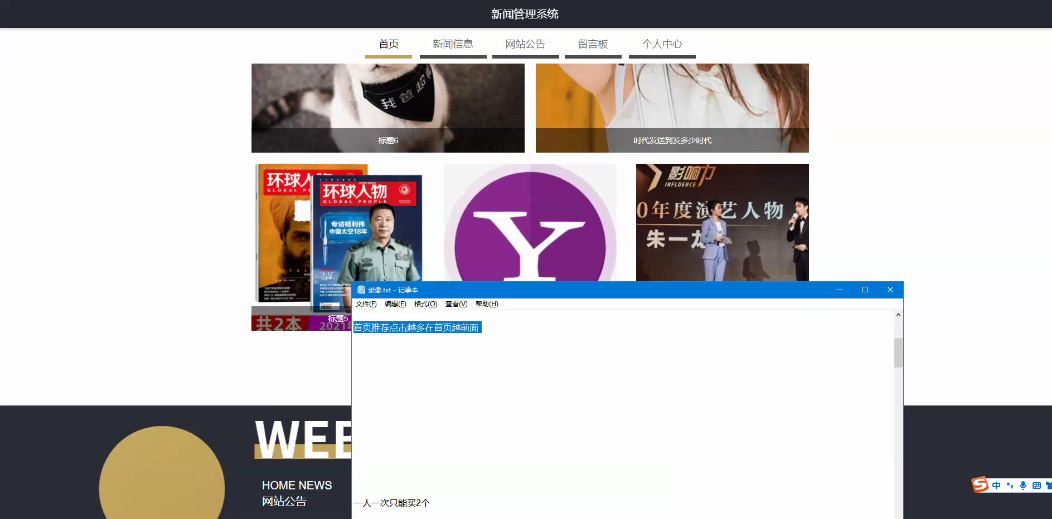This screenshot has width=1052, height=519.
Task: Click the Notepad document icon in title bar
Action: (x=361, y=290)
